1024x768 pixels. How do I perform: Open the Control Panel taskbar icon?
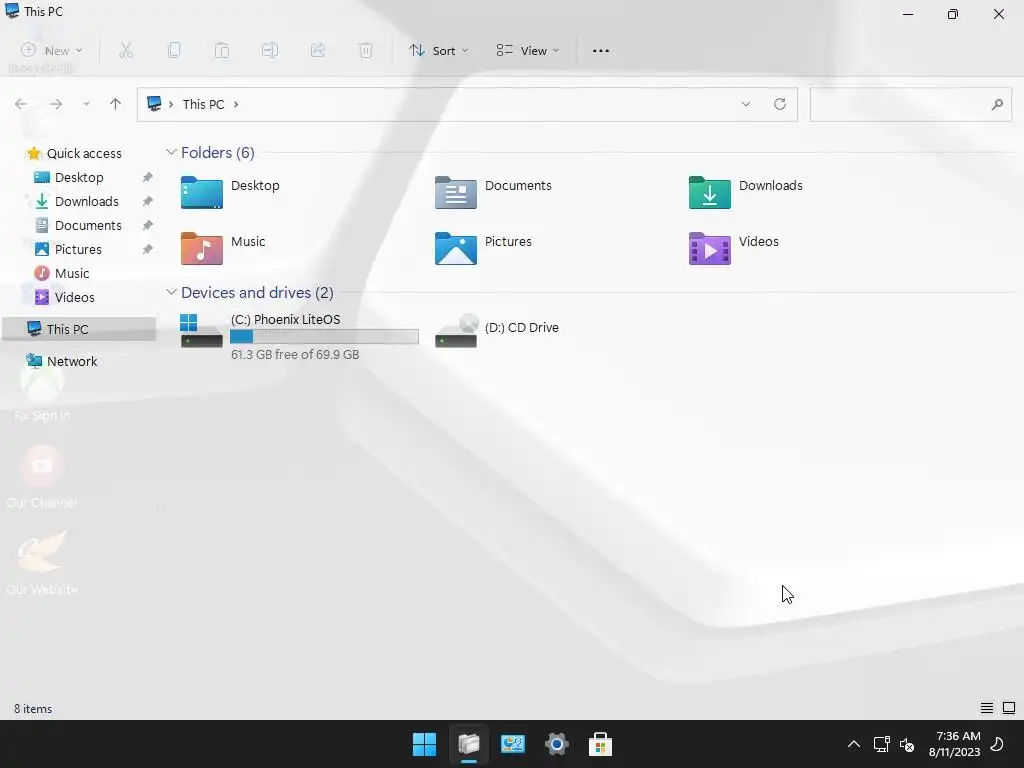[x=513, y=744]
